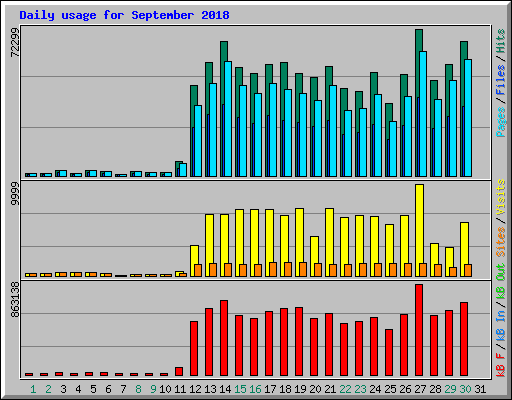Select day label 28 on the x-axis
The width and height of the screenshot is (512, 400).
(435, 389)
